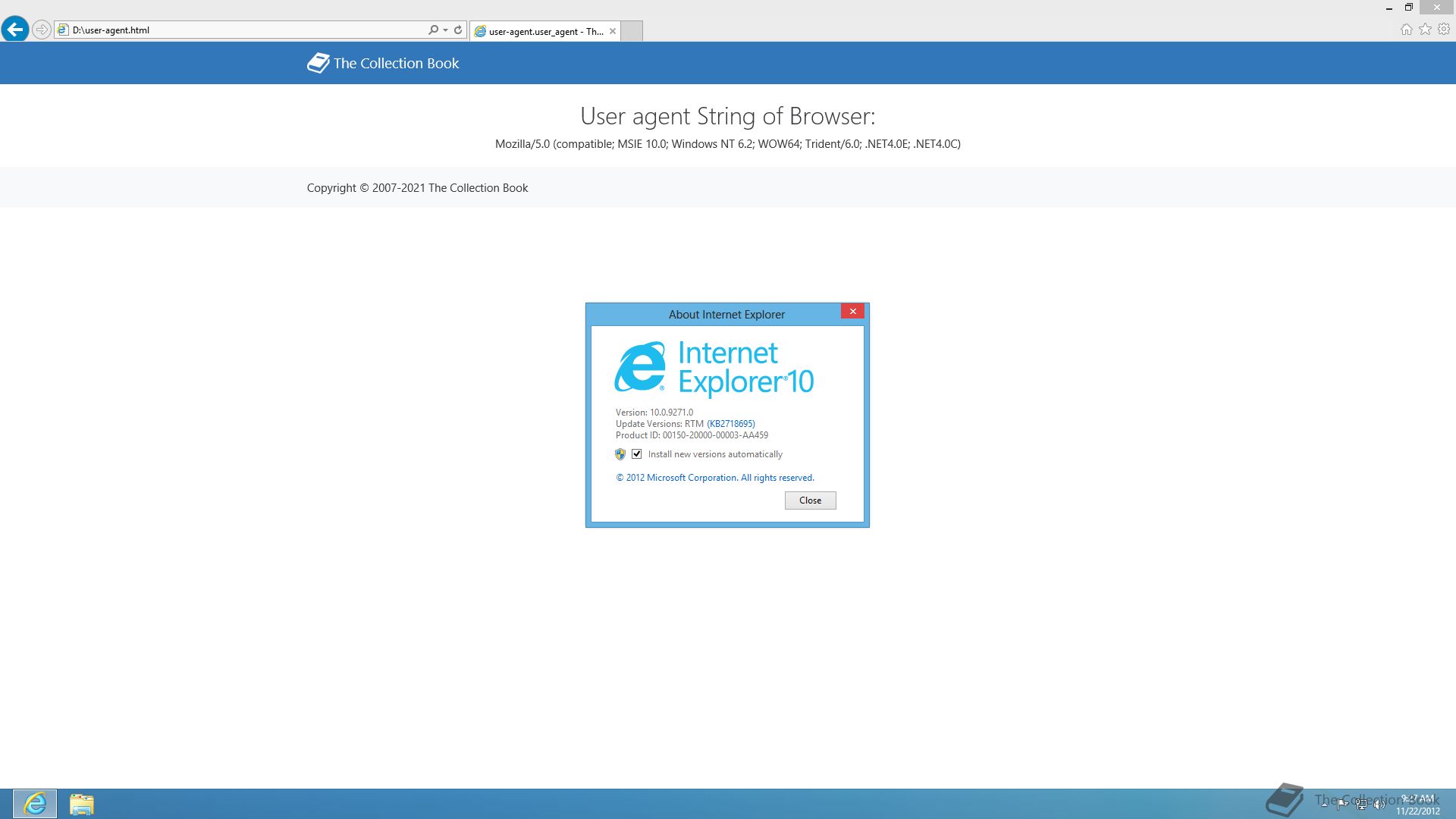Click the search magnifier in address bar
Viewport: 1456px width, 819px height.
click(x=433, y=30)
